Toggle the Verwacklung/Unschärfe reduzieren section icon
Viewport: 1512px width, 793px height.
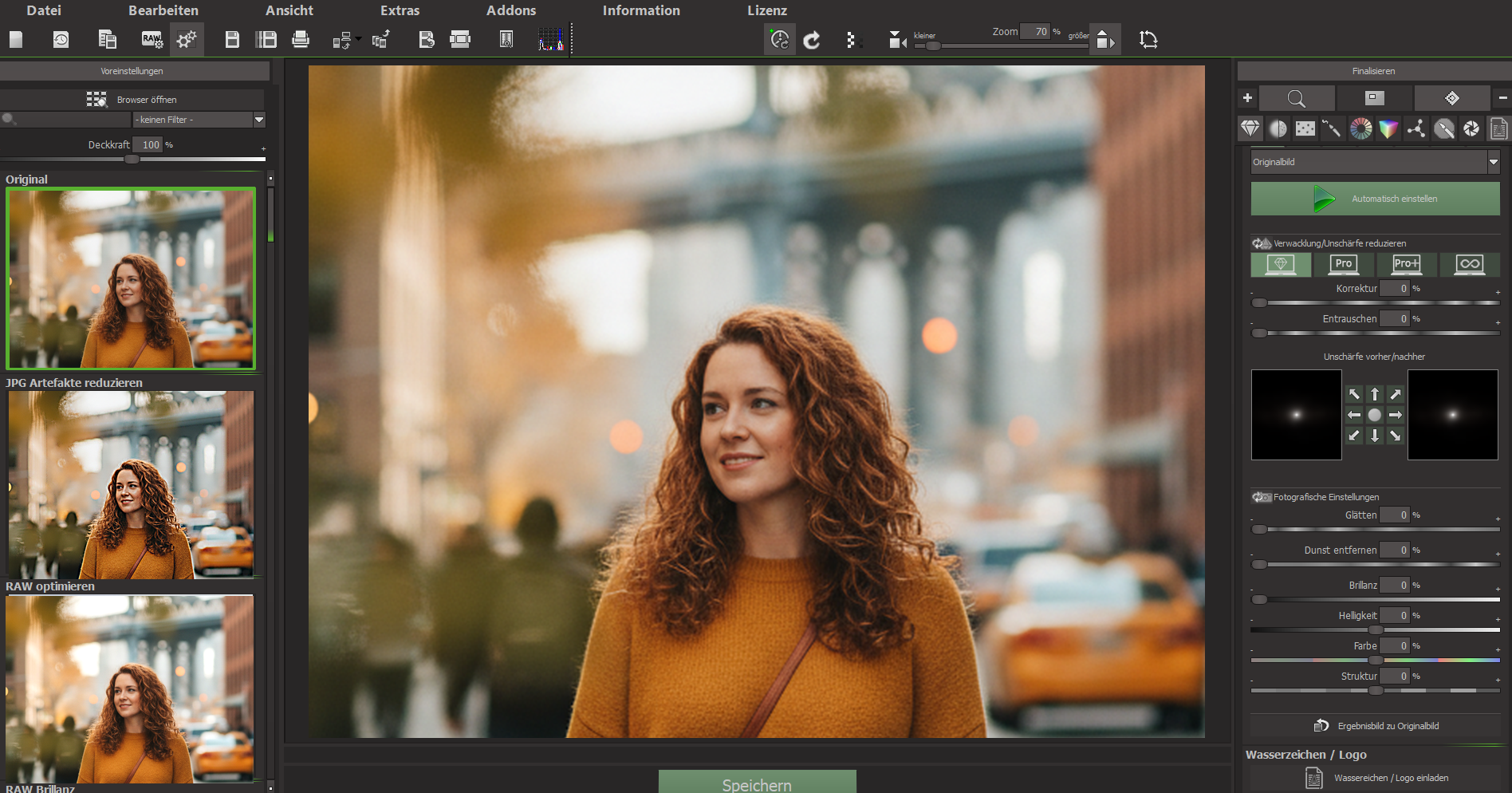coord(1262,243)
